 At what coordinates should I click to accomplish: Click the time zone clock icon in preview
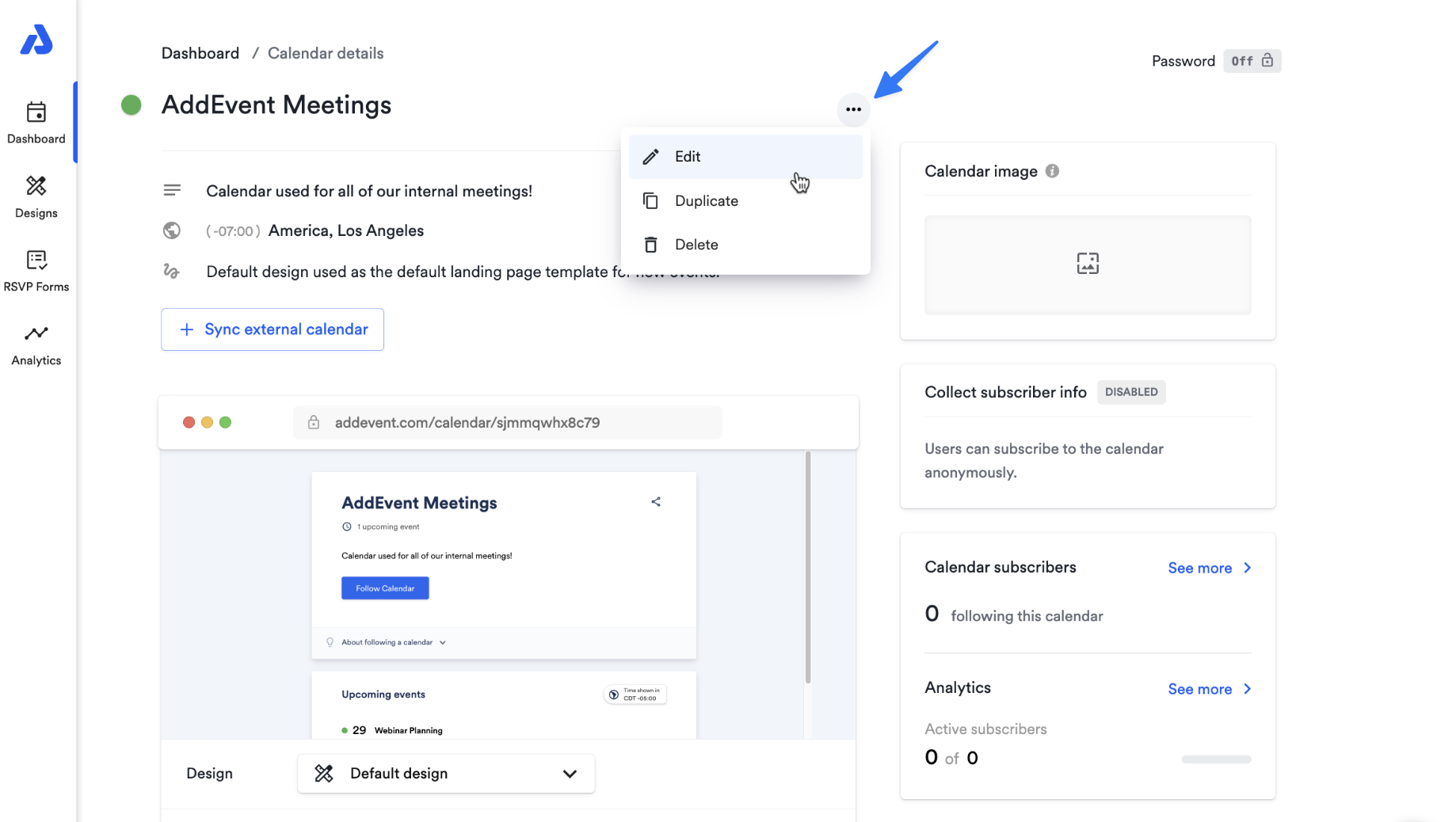pos(613,695)
